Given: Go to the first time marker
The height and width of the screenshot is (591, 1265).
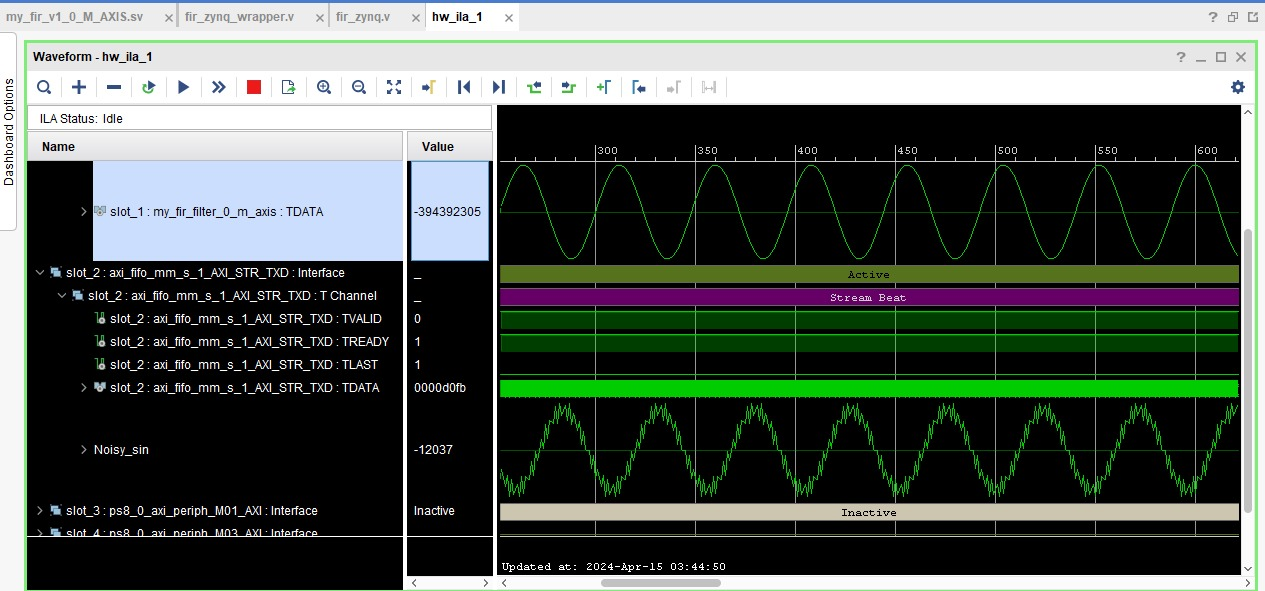Looking at the screenshot, I should click(464, 87).
